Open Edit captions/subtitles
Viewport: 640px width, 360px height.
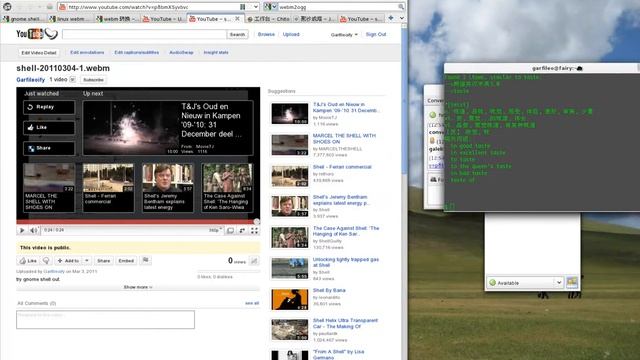tap(137, 52)
